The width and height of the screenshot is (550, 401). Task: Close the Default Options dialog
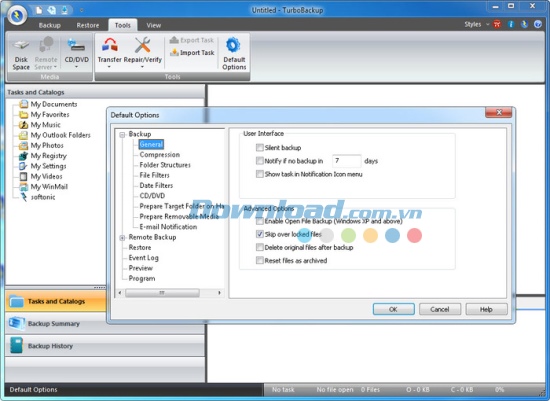[x=498, y=112]
